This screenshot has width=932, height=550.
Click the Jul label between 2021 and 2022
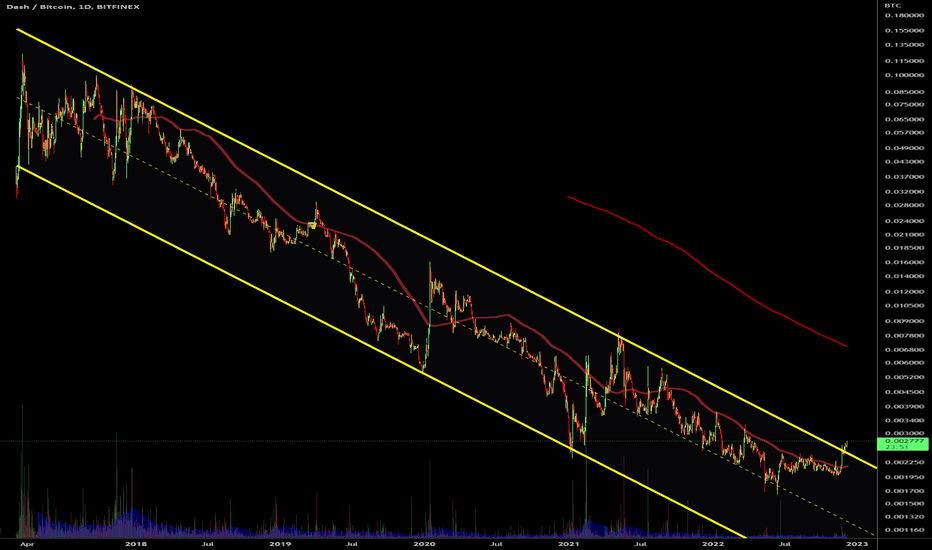(640, 543)
